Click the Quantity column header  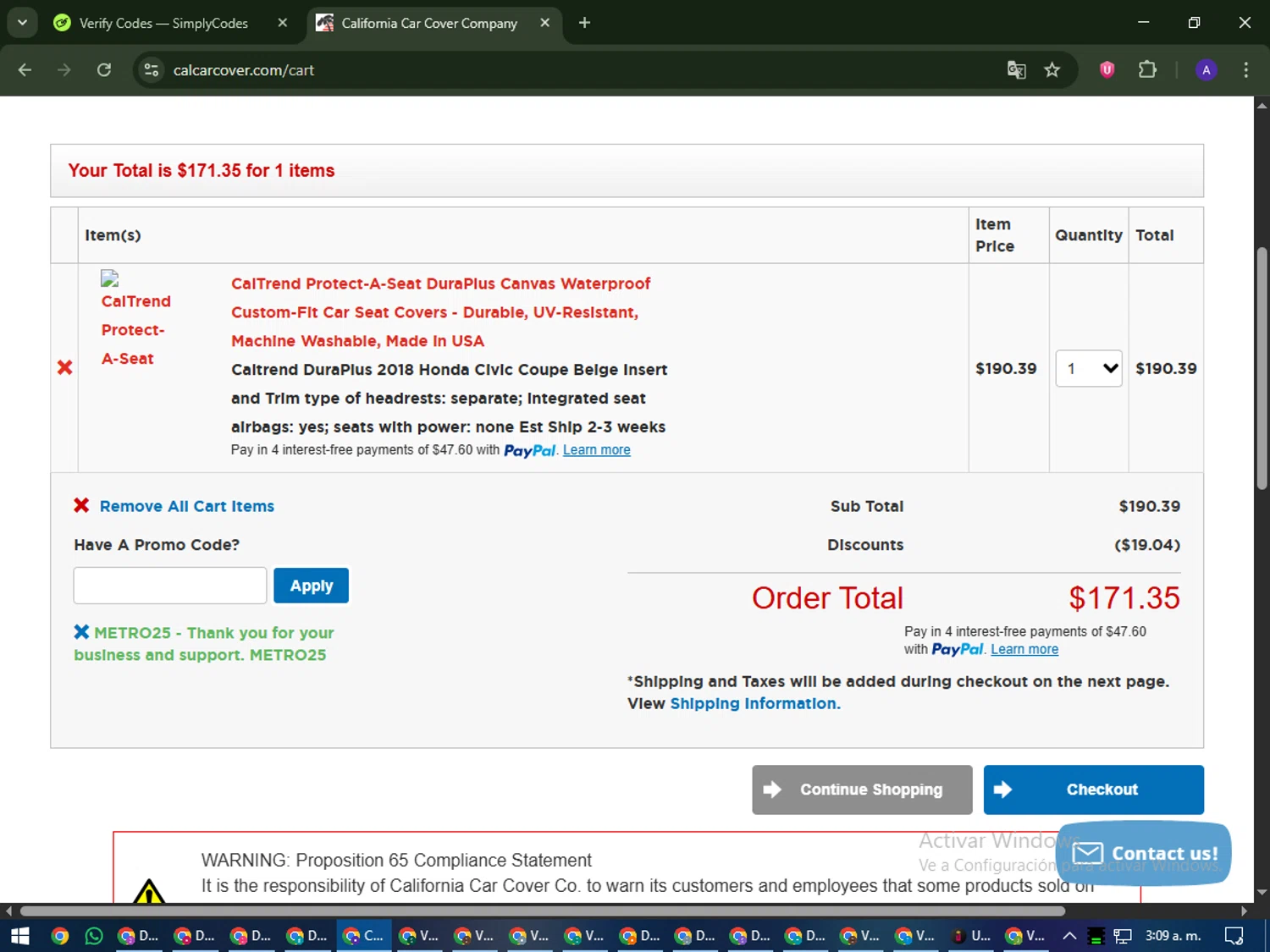[1089, 235]
